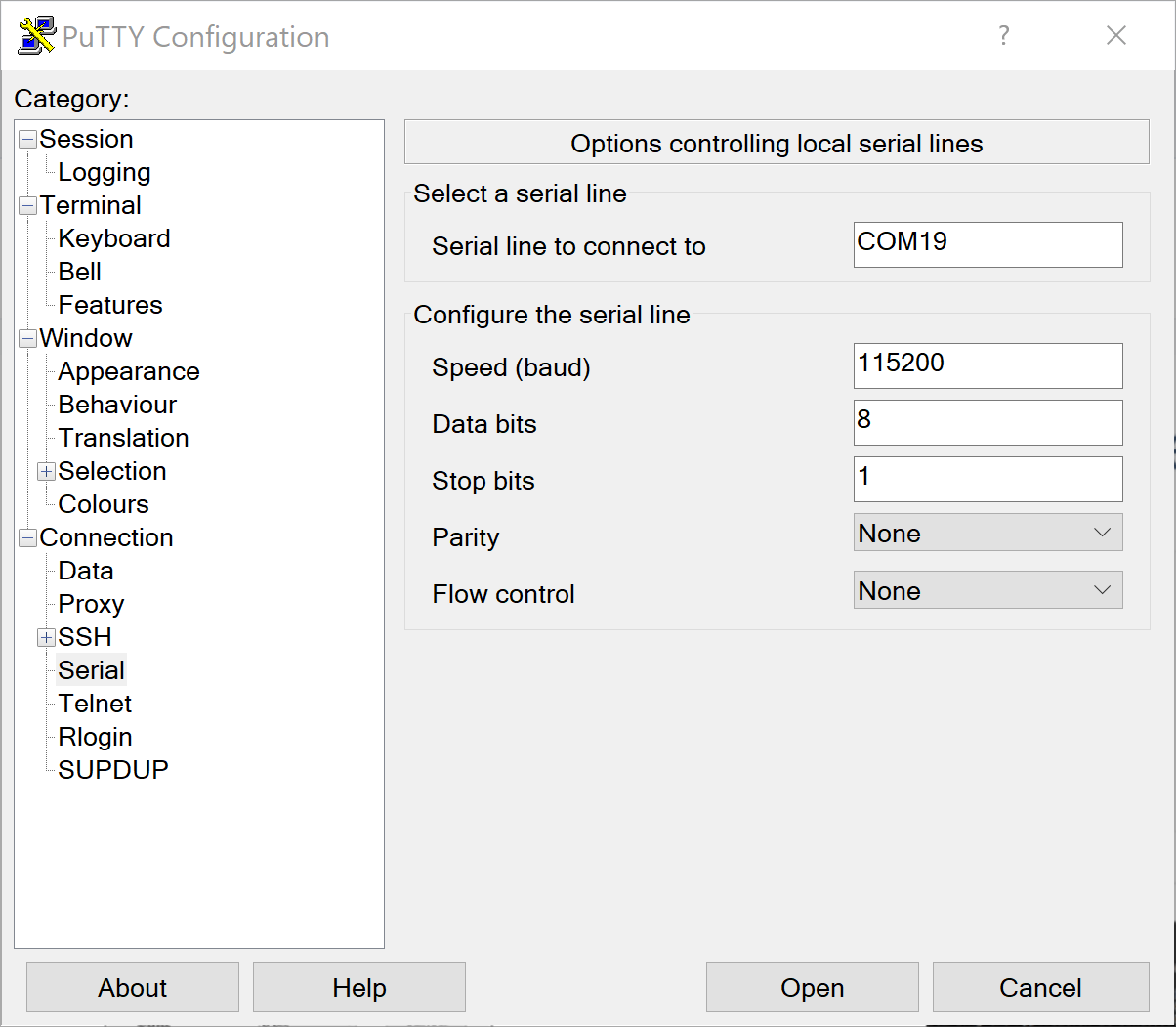Open the Flow control dropdown

coord(987,590)
